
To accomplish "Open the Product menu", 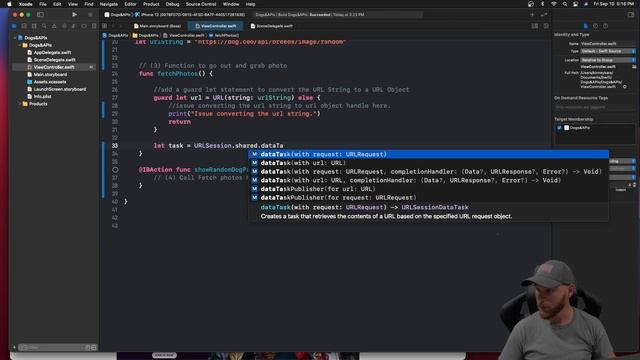I will coord(151,4).
